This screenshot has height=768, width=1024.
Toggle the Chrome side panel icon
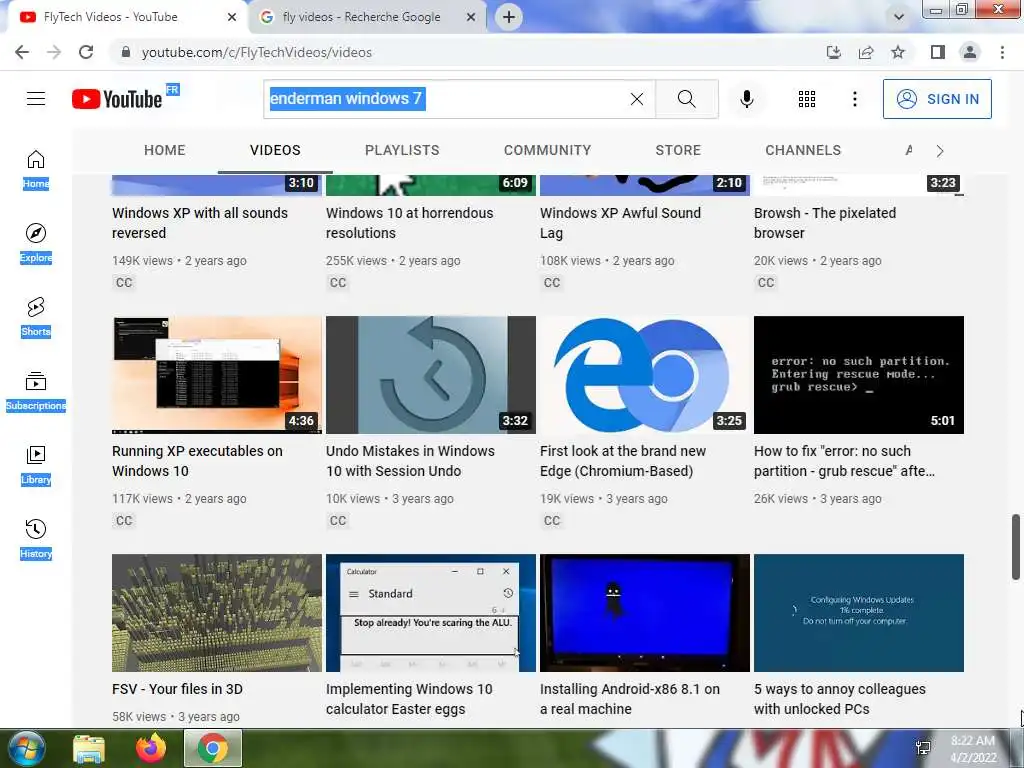(938, 52)
